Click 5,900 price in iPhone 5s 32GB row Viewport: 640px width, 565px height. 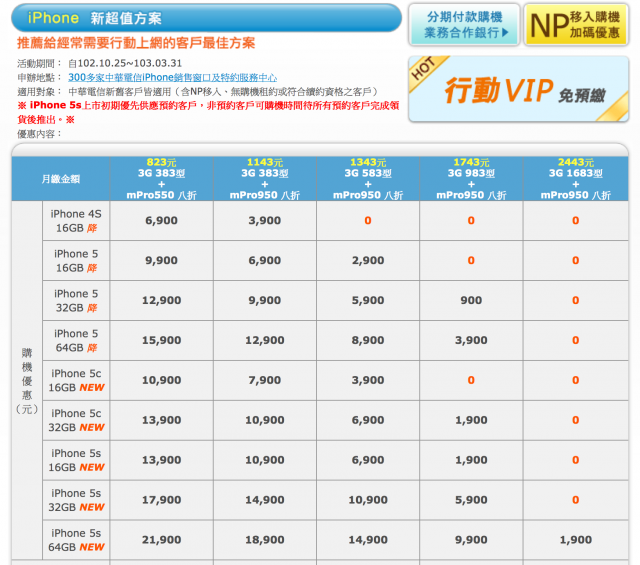[x=471, y=500]
